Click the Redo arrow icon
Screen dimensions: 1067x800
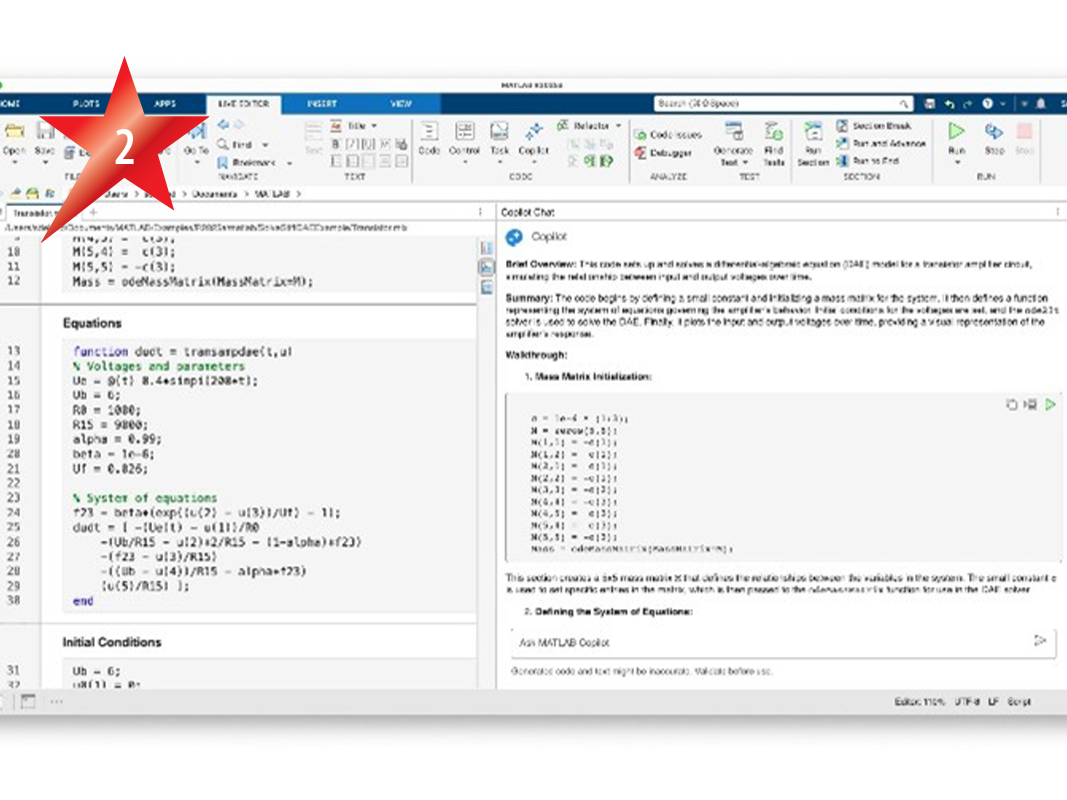pos(968,103)
